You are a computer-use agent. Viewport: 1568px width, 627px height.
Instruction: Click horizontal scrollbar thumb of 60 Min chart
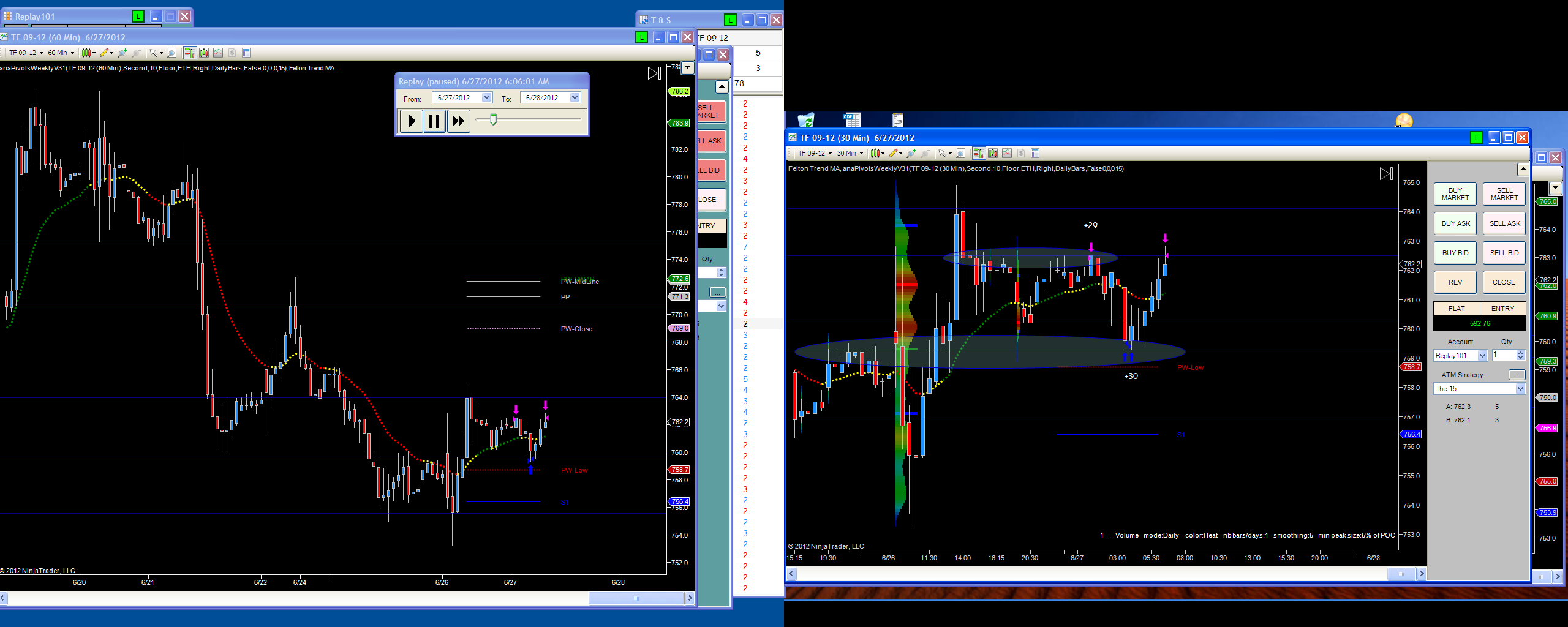point(636,598)
